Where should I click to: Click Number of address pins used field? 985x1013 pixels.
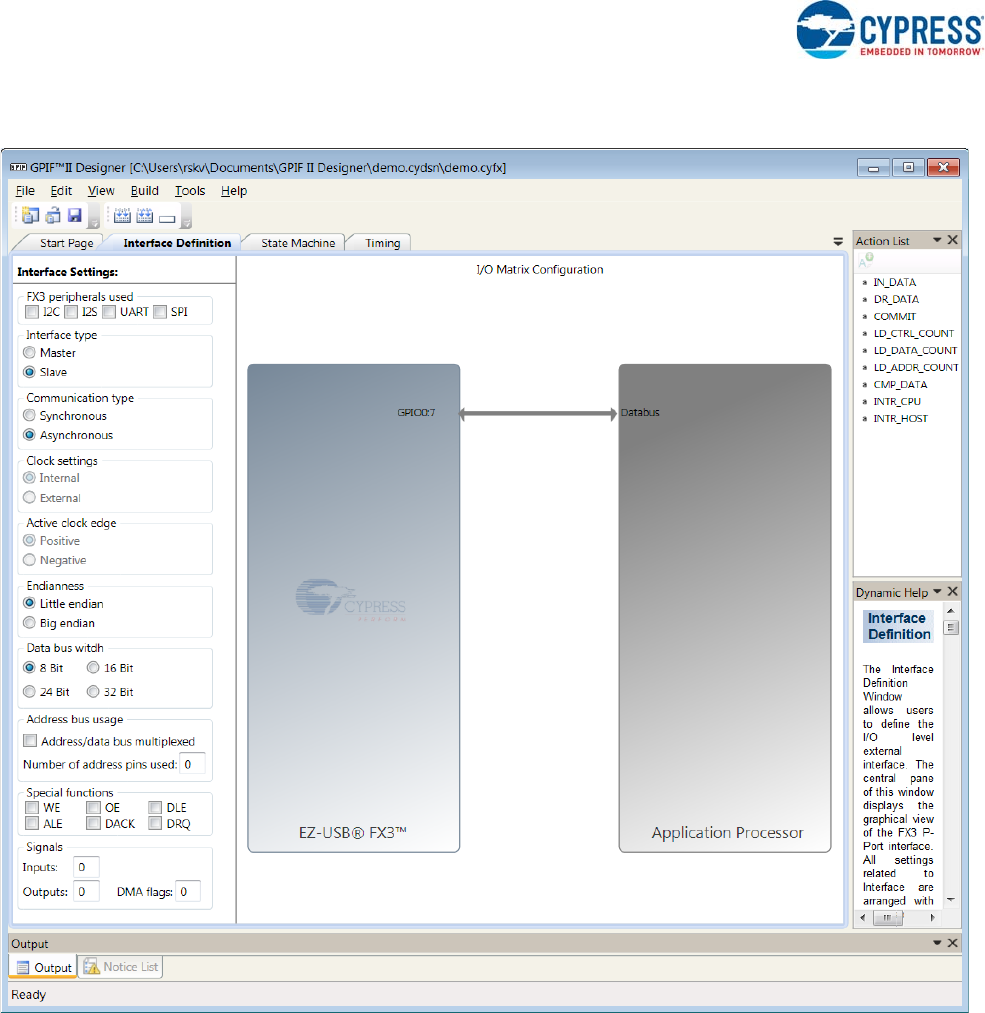coord(192,764)
